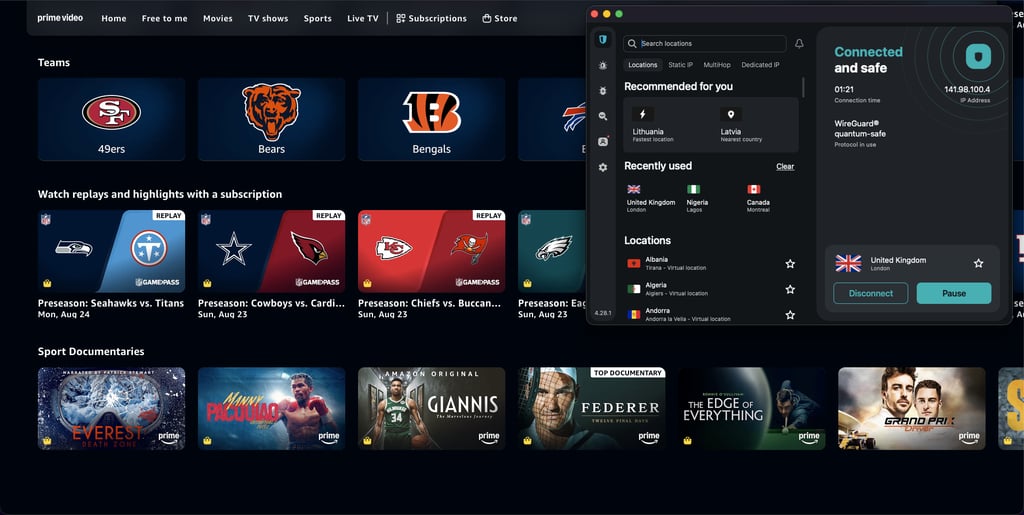The height and width of the screenshot is (515, 1024).
Task: Open the Store in Prime Video nav
Action: pos(500,18)
